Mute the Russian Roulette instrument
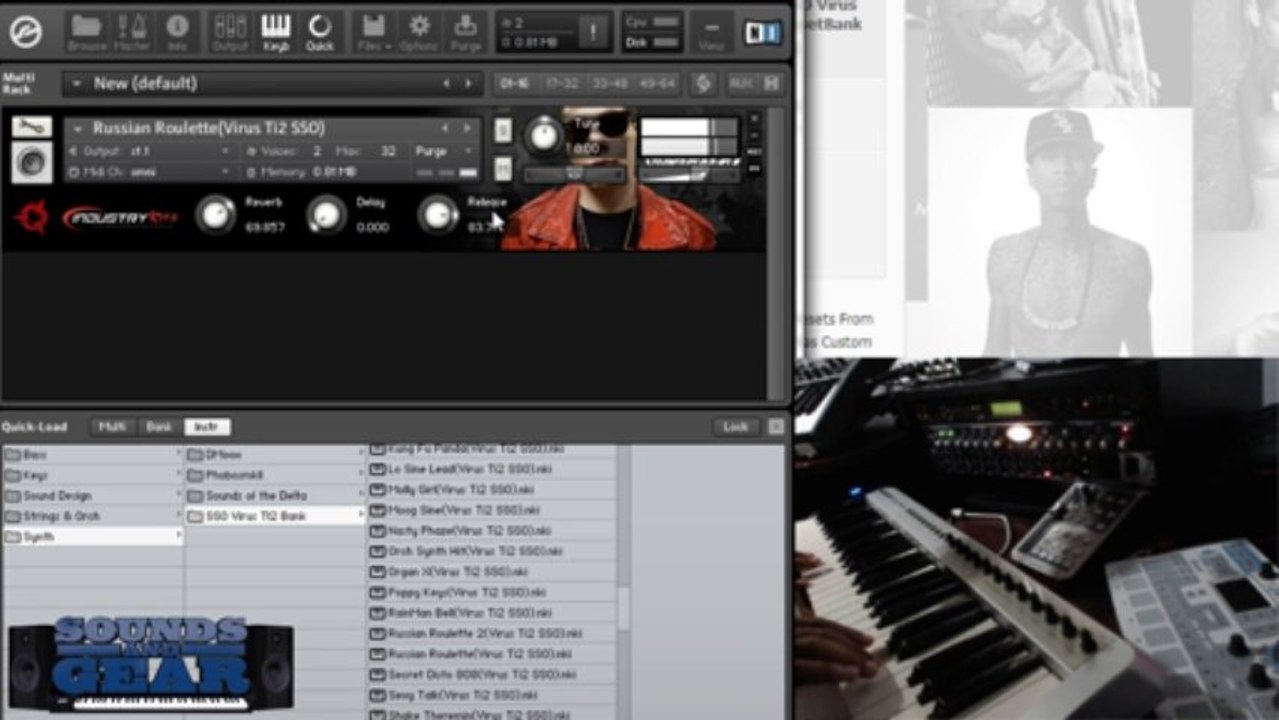The image size is (1279, 720). (503, 168)
